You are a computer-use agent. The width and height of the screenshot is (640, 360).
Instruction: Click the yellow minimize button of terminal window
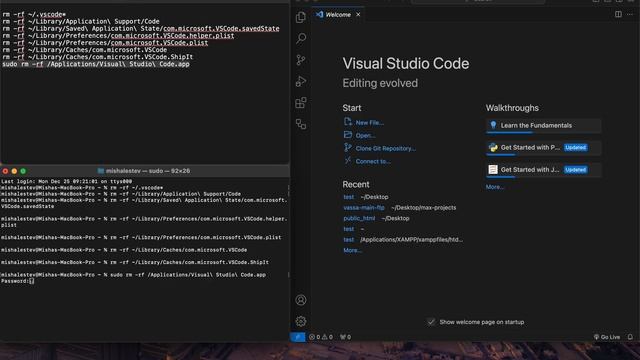pos(14,171)
